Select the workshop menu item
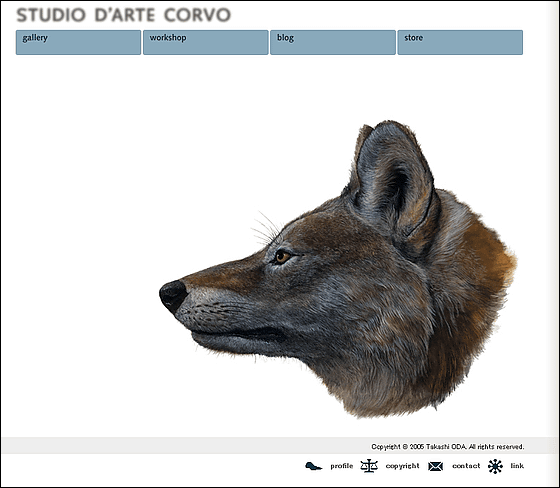The width and height of the screenshot is (560, 488). coord(206,43)
